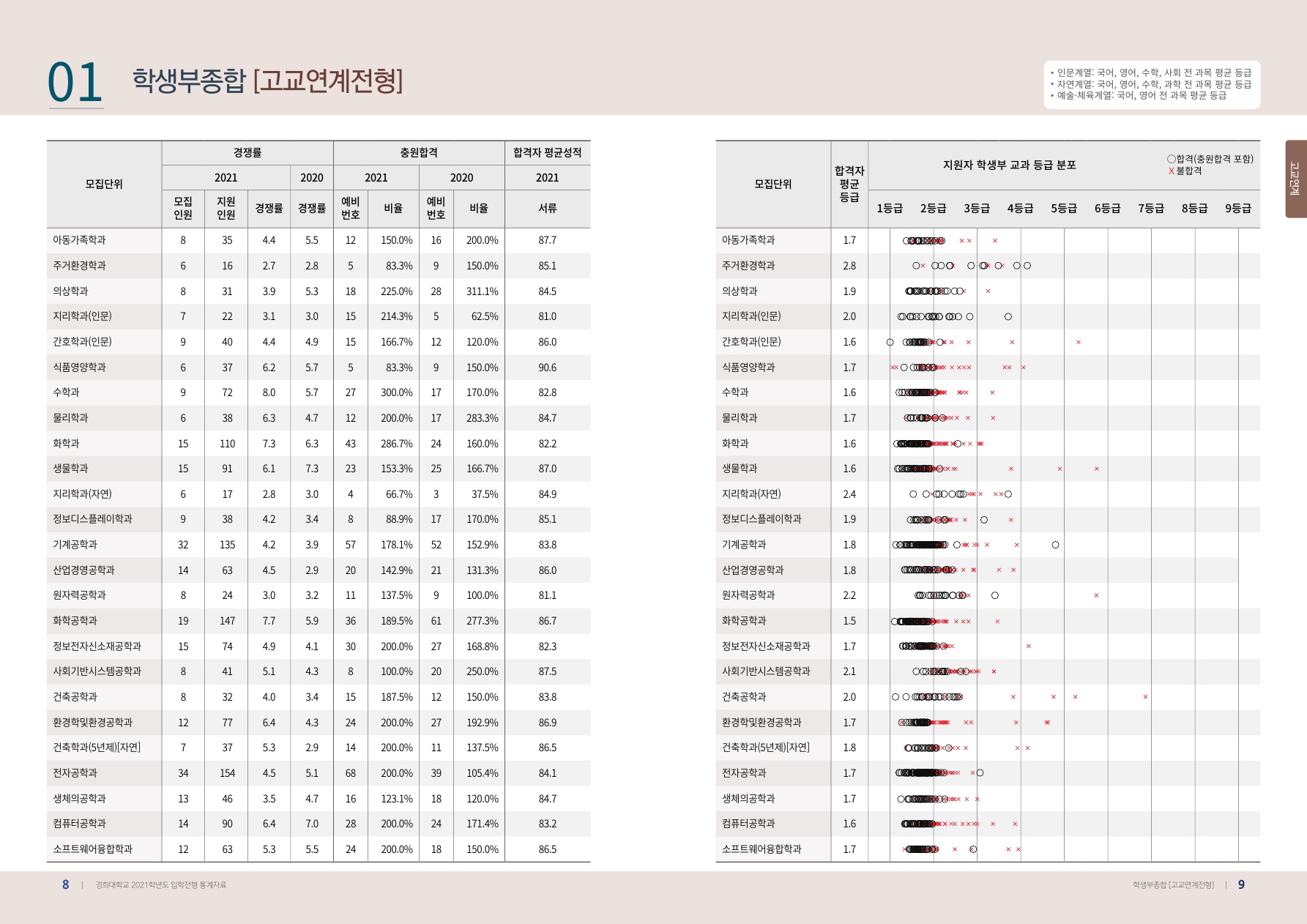This screenshot has width=1307, height=924.
Task: Select 지리학과(자연) in left table
Action: coord(82,494)
